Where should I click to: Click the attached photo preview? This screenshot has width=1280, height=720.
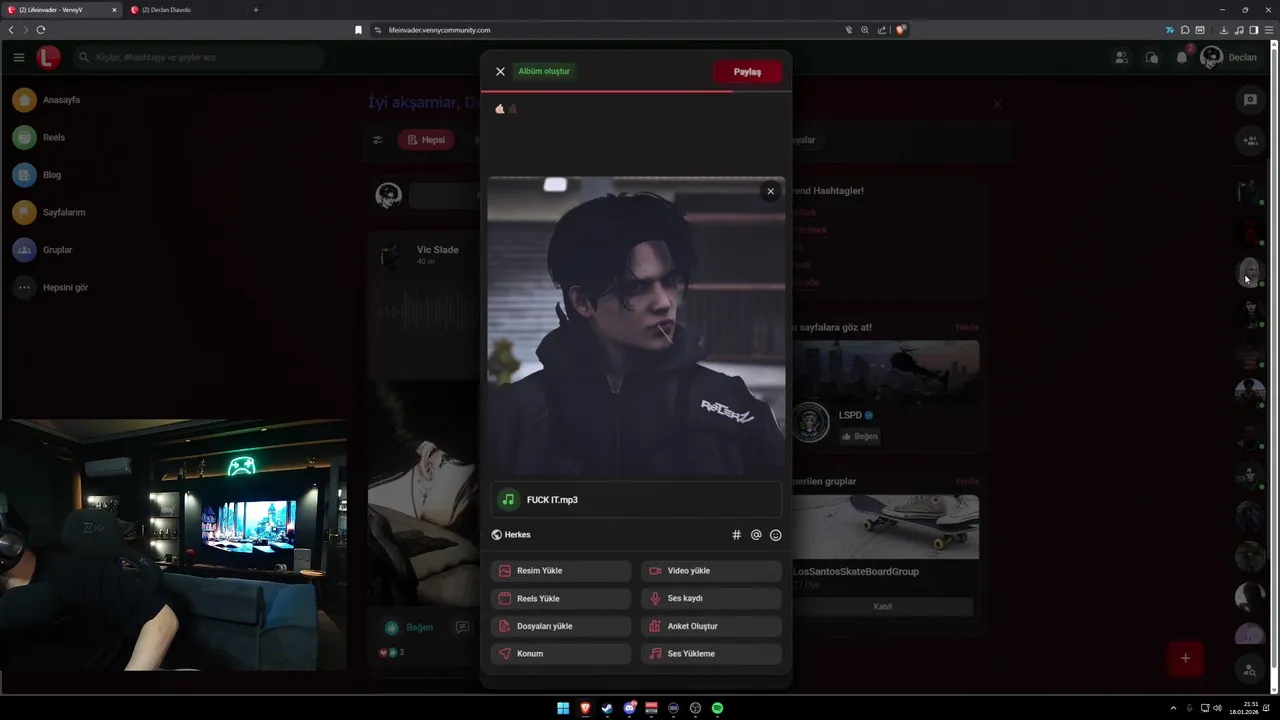636,326
